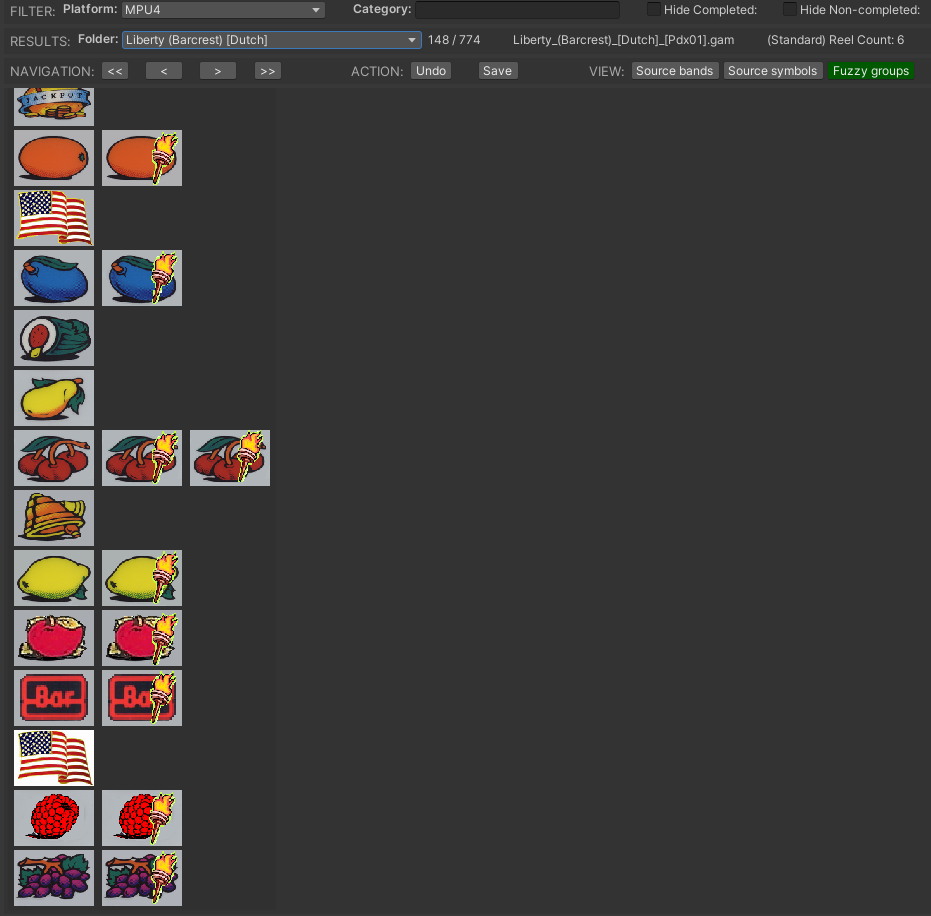Switch to Source symbols view
The image size is (931, 916).
(x=773, y=71)
